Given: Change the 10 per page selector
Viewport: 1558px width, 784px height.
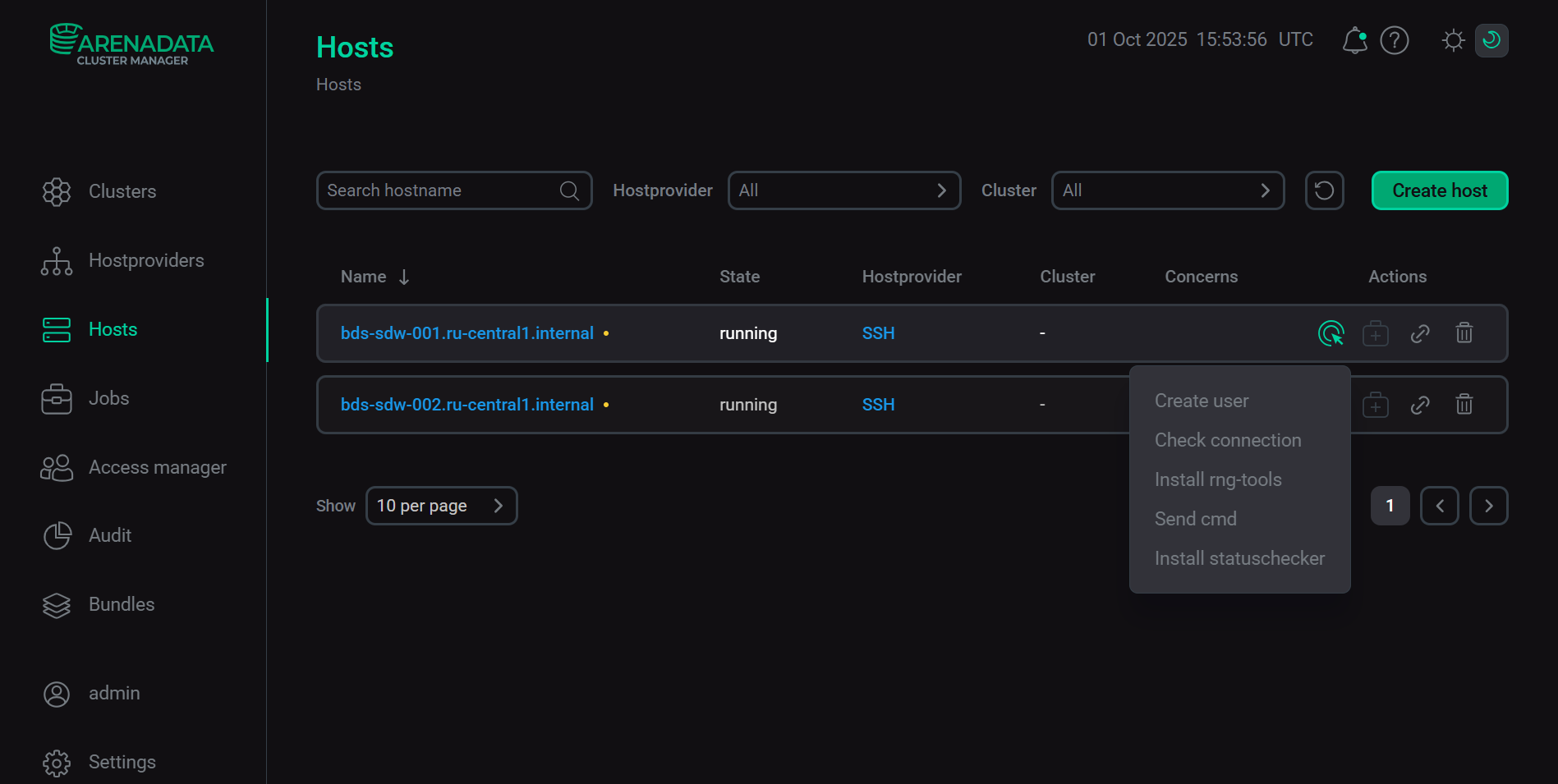Looking at the screenshot, I should tap(441, 505).
